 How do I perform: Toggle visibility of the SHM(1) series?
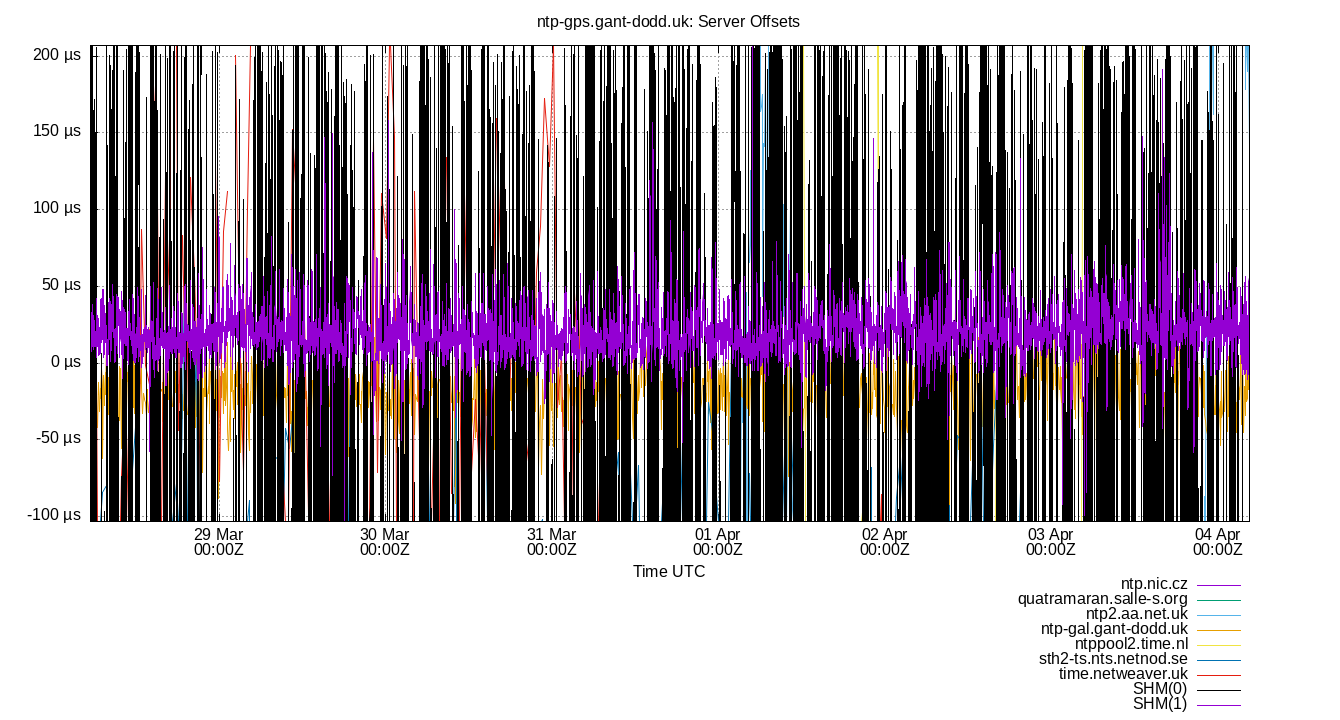[x=1220, y=704]
